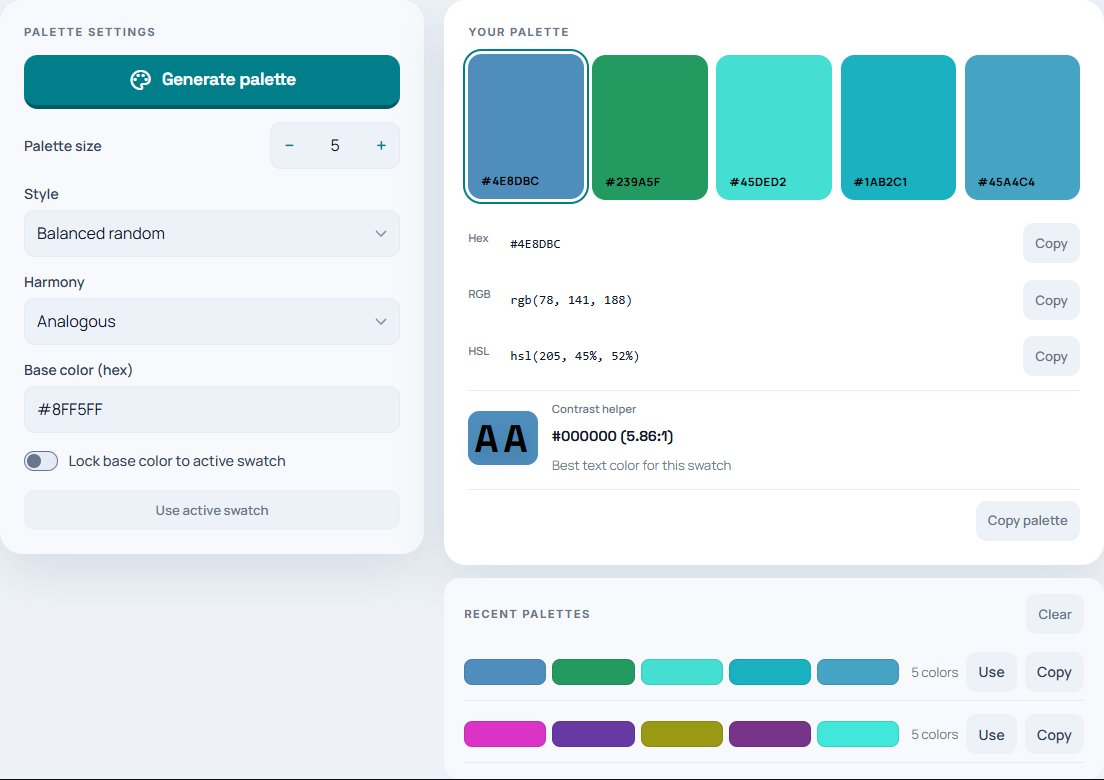Use the second recent magenta palette
This screenshot has height=780, width=1104.
pos(991,735)
